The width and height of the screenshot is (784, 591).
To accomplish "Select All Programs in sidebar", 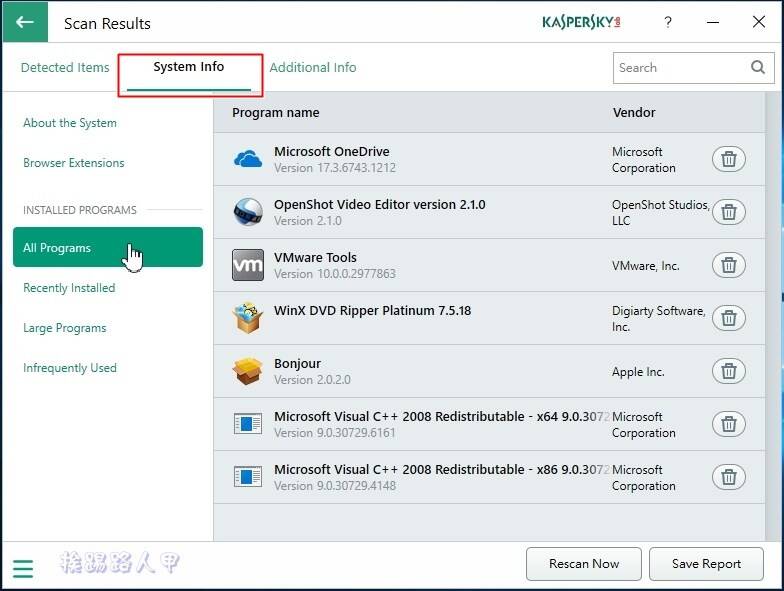I will [x=108, y=247].
